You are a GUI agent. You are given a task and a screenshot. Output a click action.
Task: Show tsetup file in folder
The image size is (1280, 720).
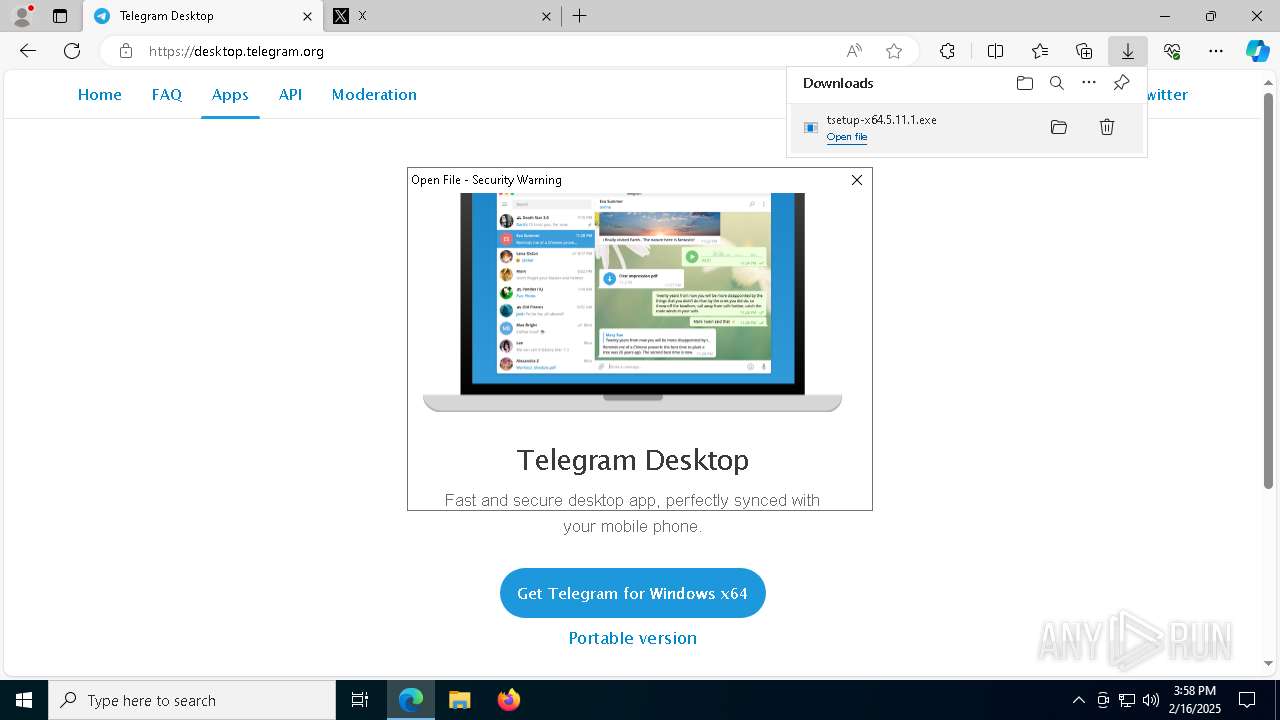tap(1059, 127)
